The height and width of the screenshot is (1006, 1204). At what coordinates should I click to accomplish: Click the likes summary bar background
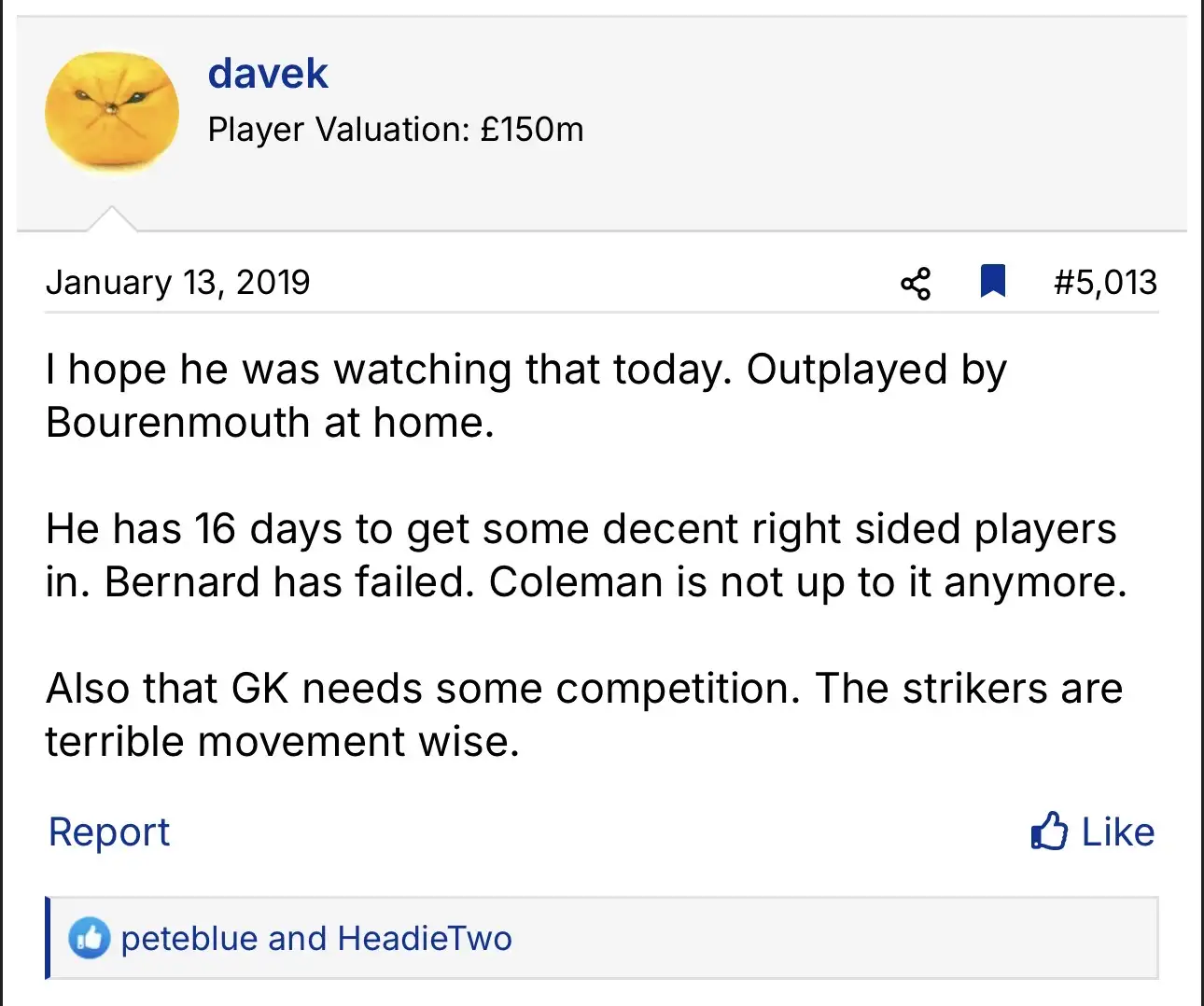coord(602,938)
